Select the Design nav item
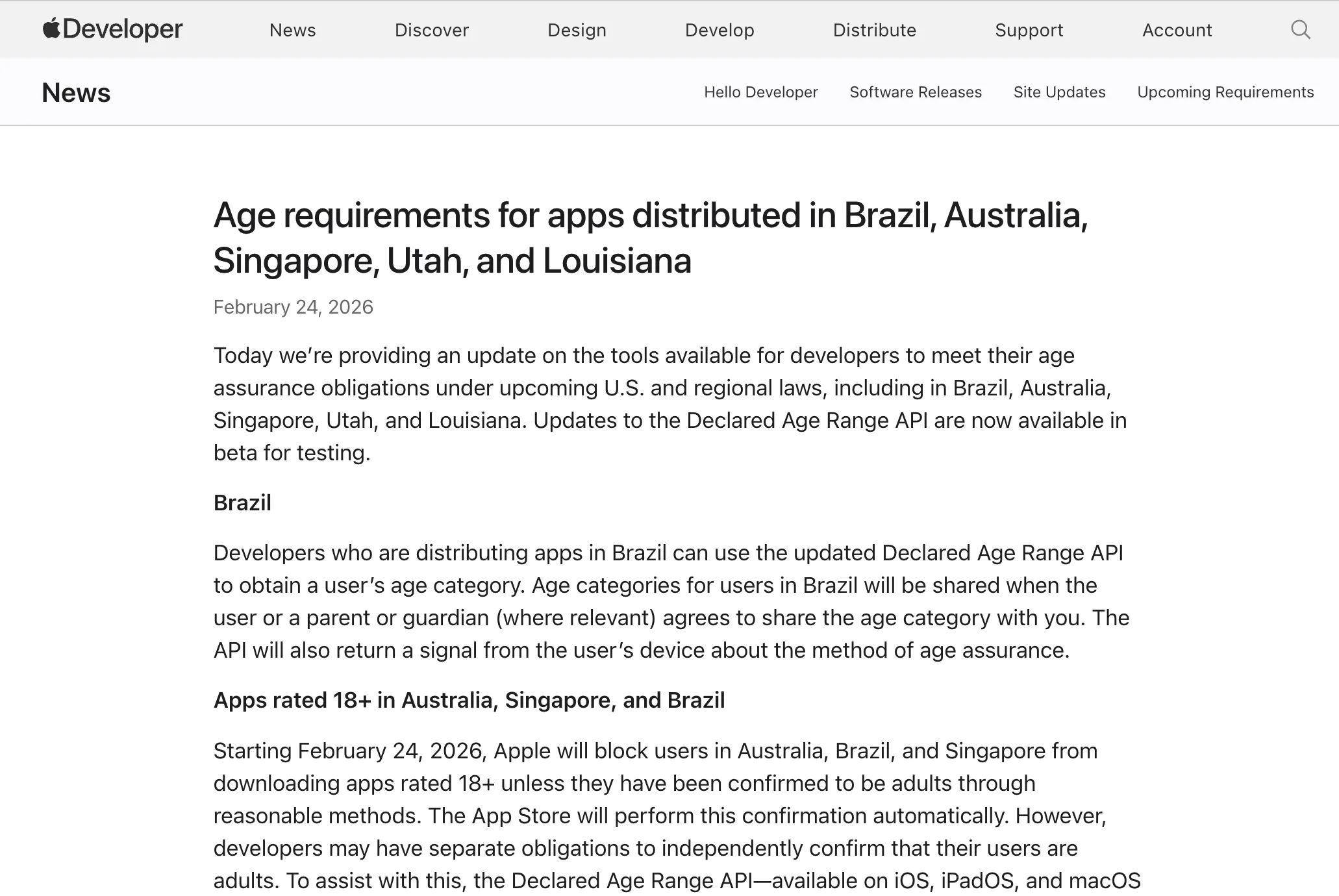The width and height of the screenshot is (1339, 896). 577,31
